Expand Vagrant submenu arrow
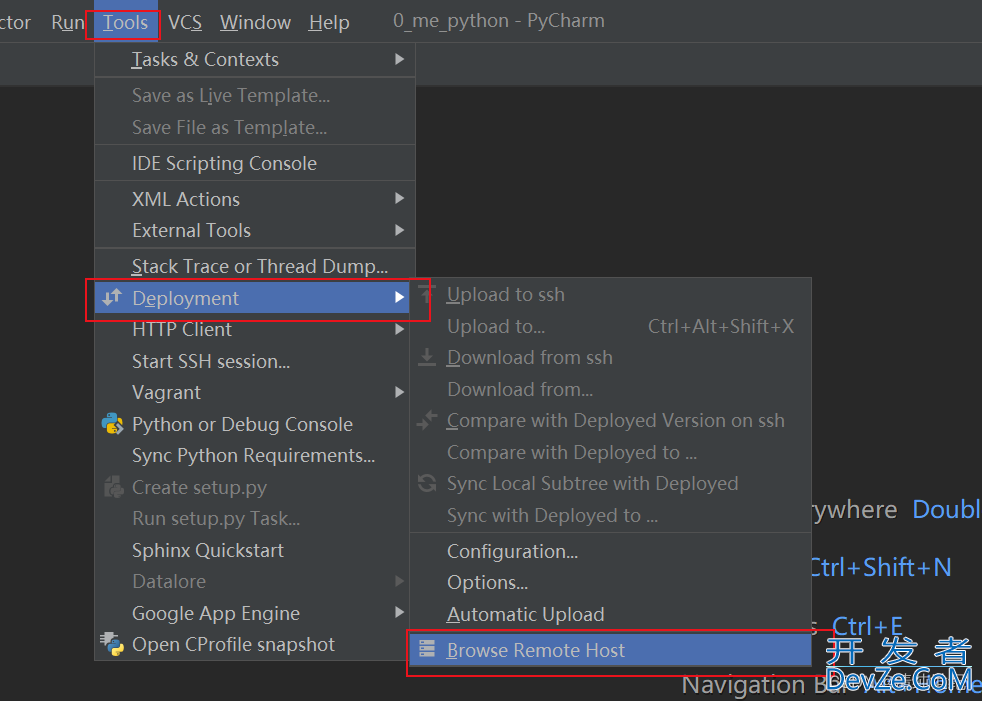 [x=400, y=393]
